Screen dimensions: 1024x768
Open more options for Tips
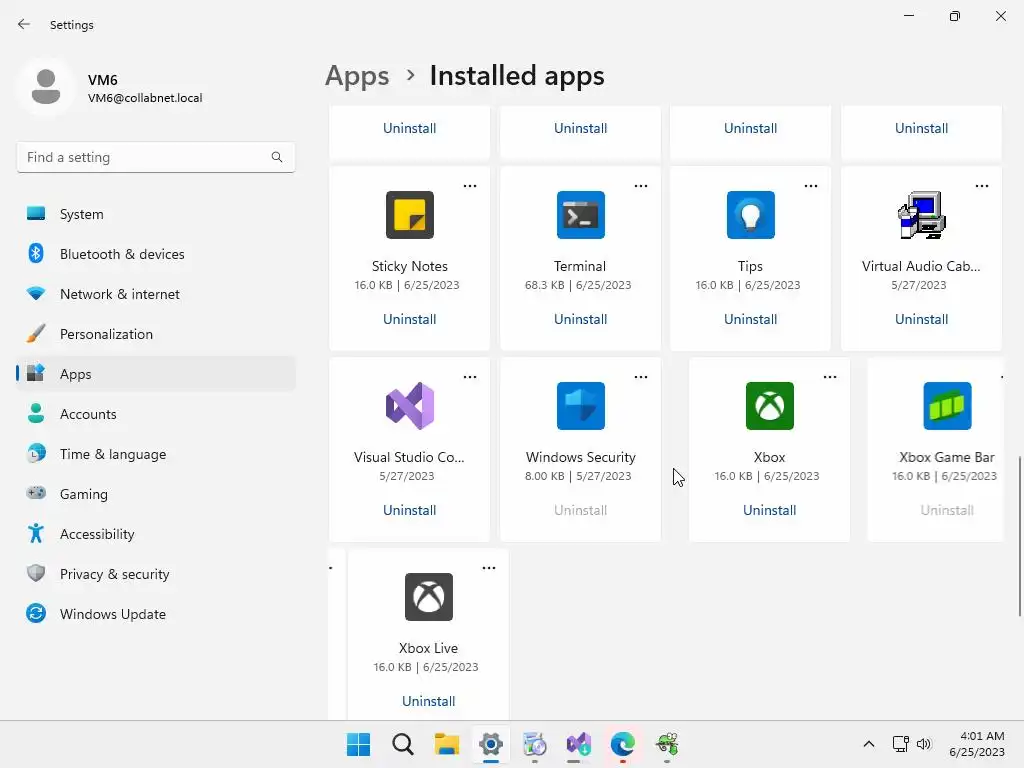[x=810, y=186]
